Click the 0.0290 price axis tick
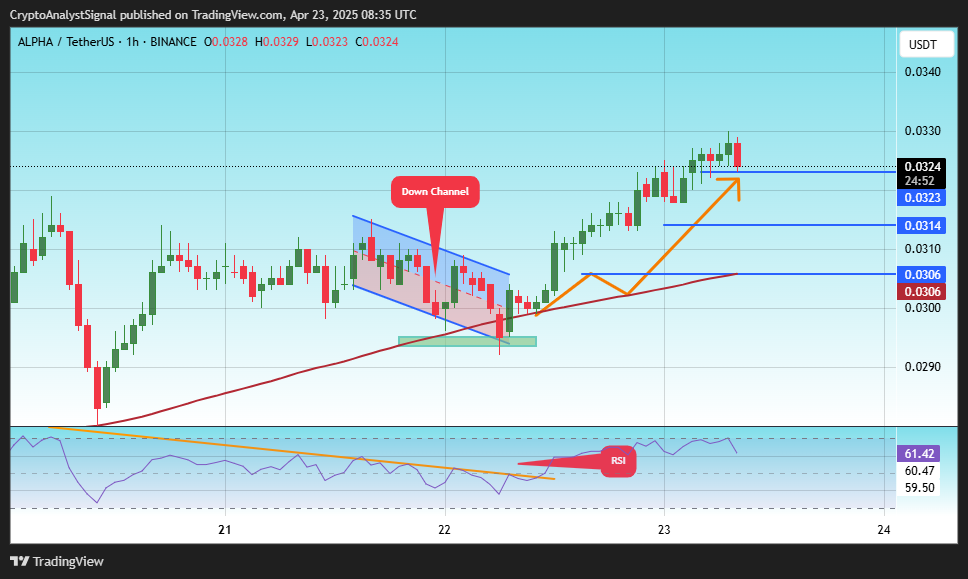The width and height of the screenshot is (968, 579). coord(922,367)
